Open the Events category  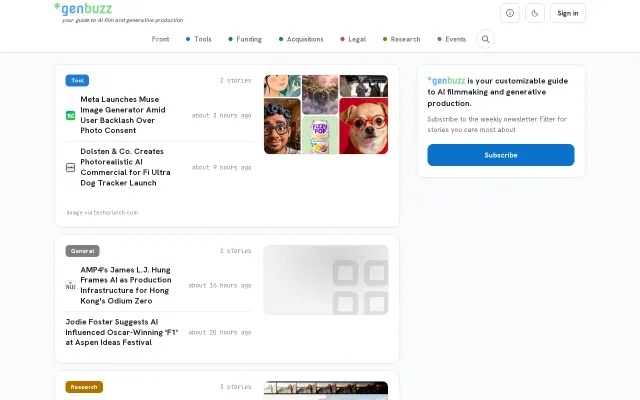pyautogui.click(x=451, y=39)
